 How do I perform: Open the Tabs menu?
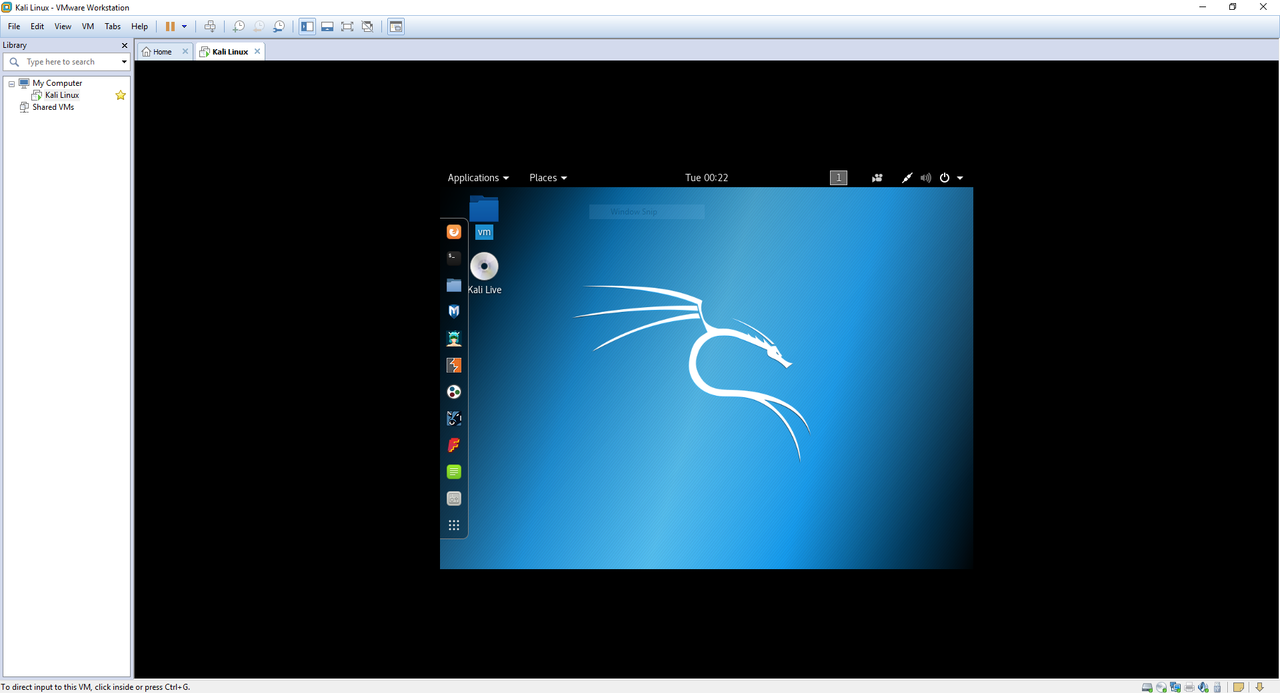click(x=113, y=26)
